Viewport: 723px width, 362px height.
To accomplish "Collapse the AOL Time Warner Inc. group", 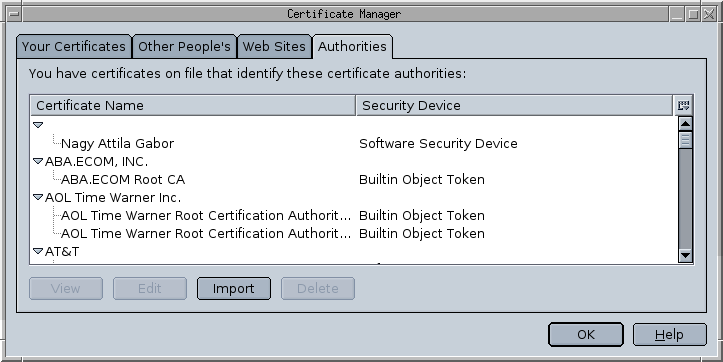I will [x=38, y=197].
